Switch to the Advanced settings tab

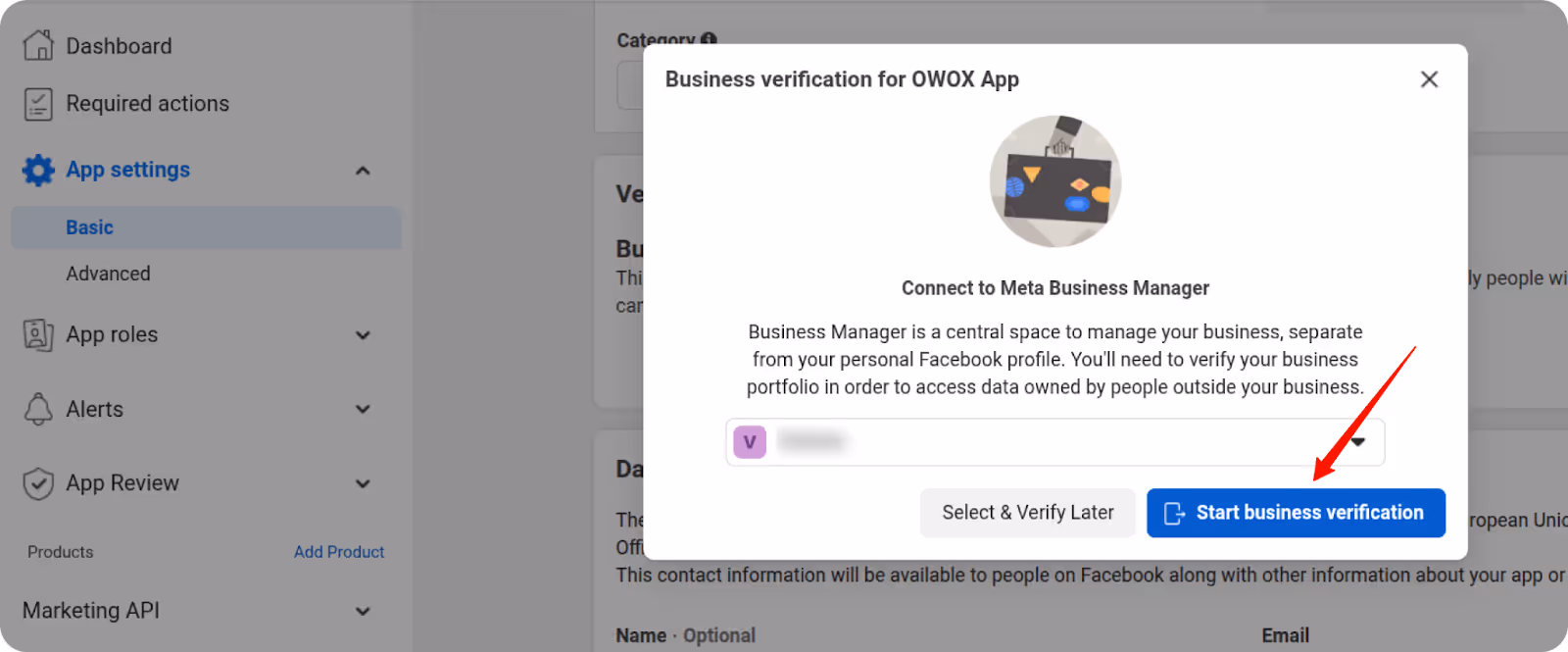pos(108,273)
